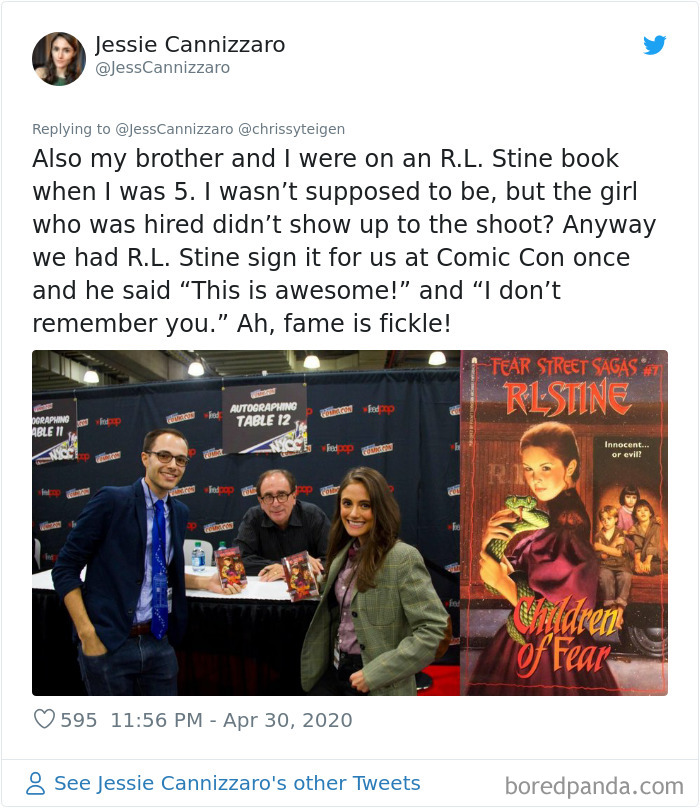The image size is (700, 808).
Task: Click the tweet body text paragraph
Action: pos(344,241)
